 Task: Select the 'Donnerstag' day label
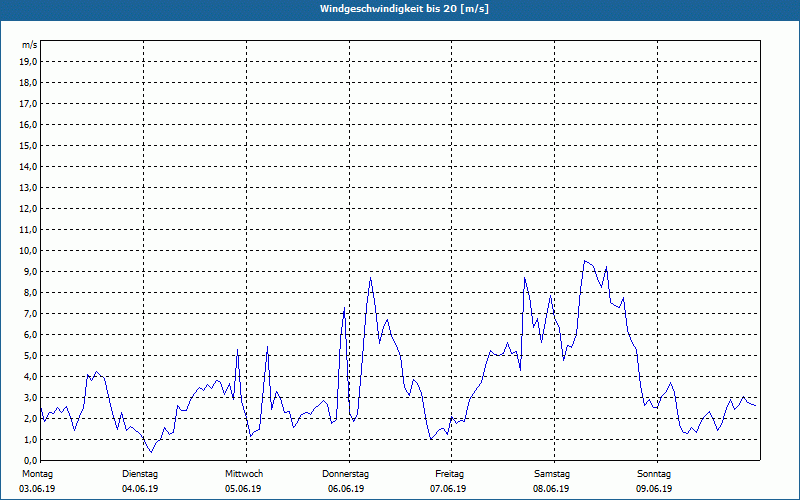click(345, 474)
